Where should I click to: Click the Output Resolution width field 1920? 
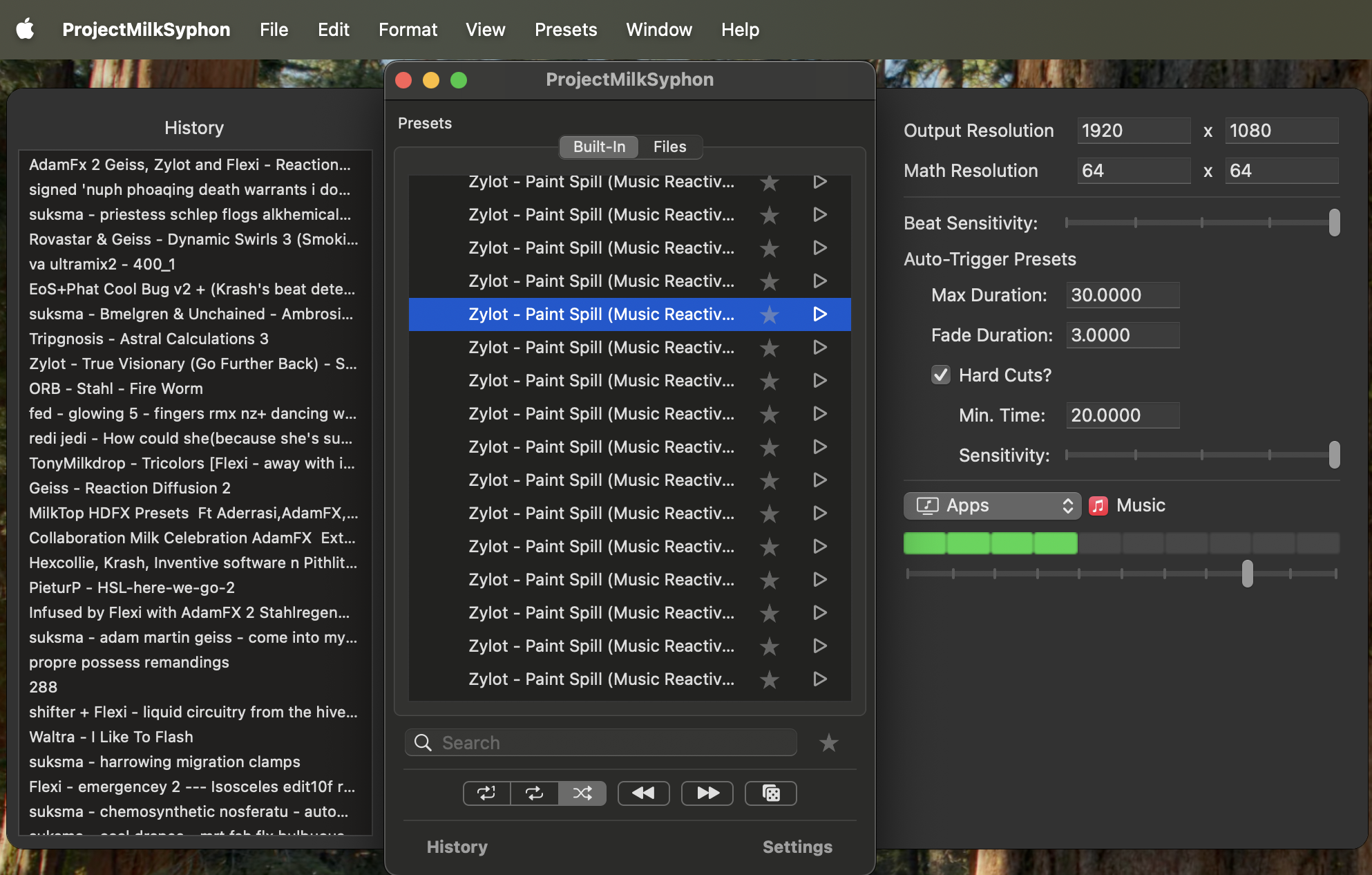click(x=1134, y=131)
